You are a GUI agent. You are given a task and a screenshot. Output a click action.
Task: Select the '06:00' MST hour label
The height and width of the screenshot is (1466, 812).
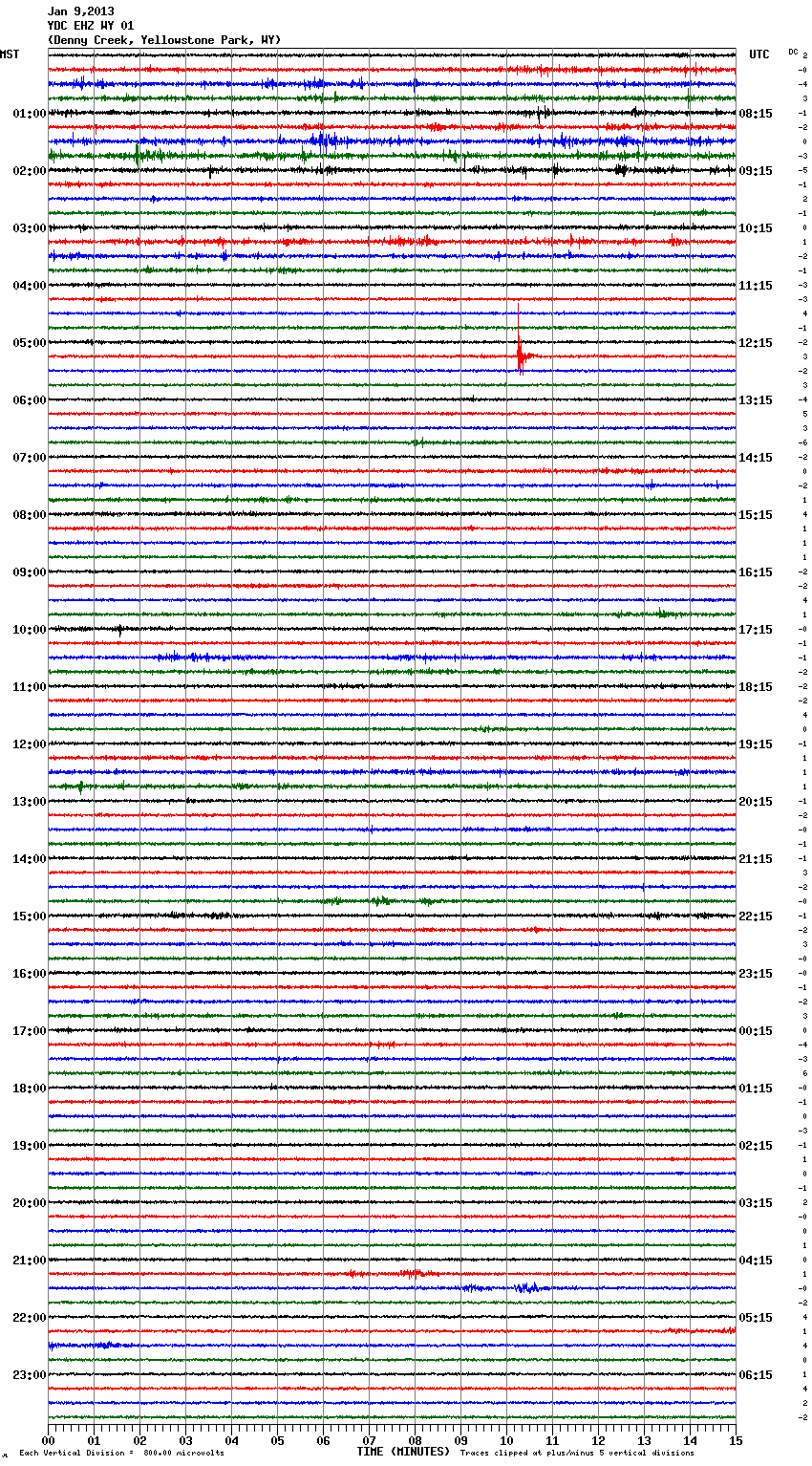click(x=30, y=400)
